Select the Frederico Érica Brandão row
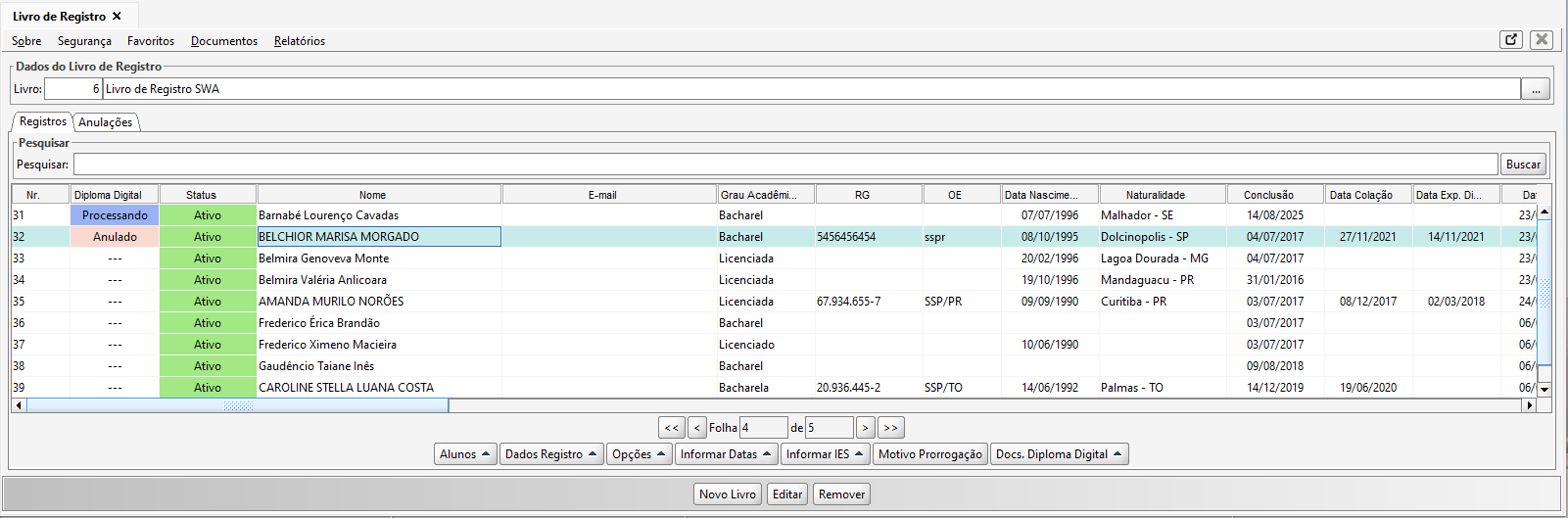Screen dimensions: 1568x518 click(x=774, y=323)
